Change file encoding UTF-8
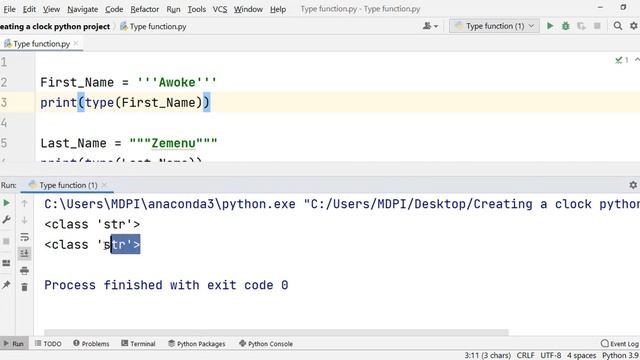The width and height of the screenshot is (640, 360). tap(551, 356)
